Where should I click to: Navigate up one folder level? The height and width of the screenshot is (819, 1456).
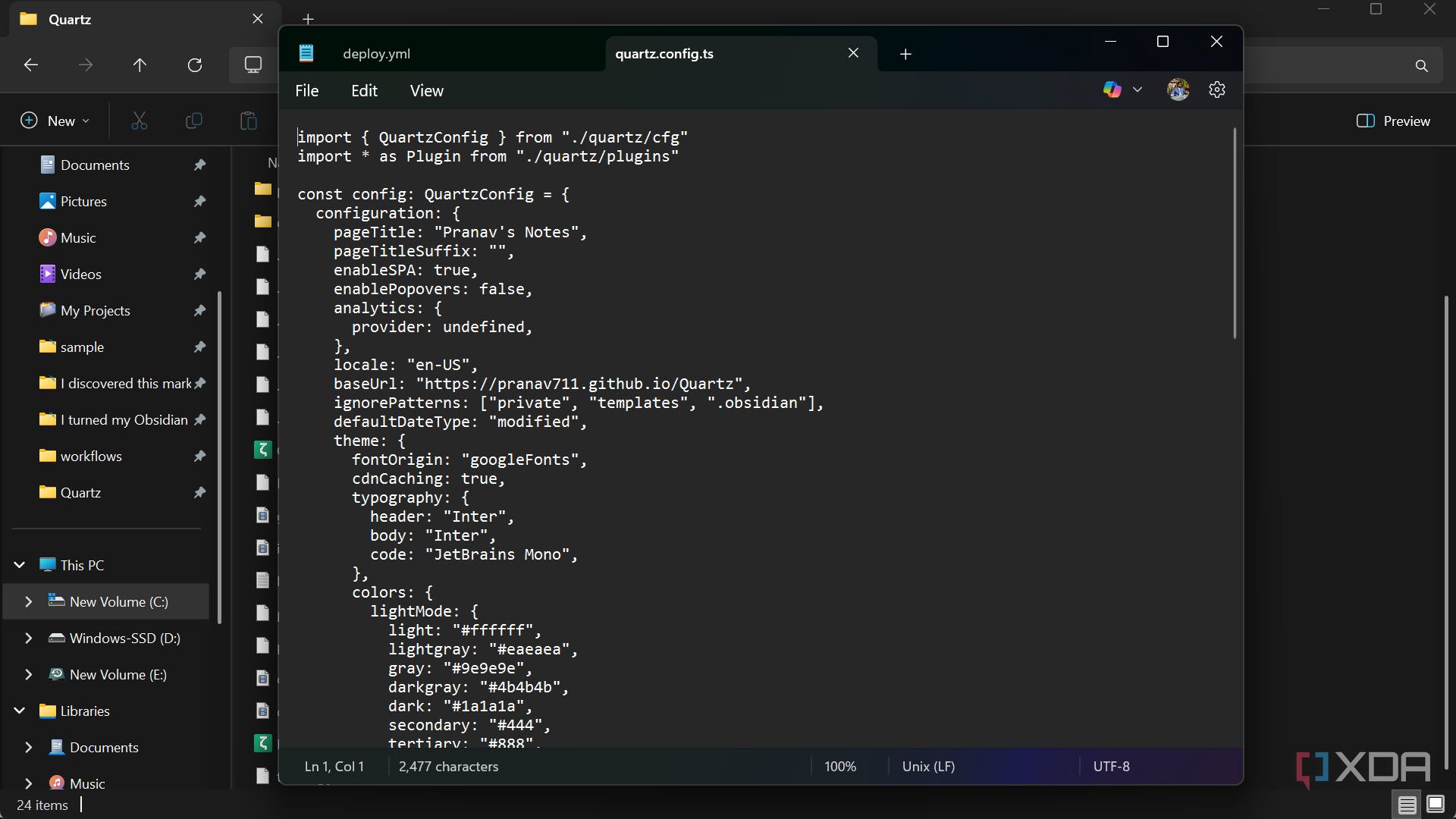pyautogui.click(x=140, y=65)
